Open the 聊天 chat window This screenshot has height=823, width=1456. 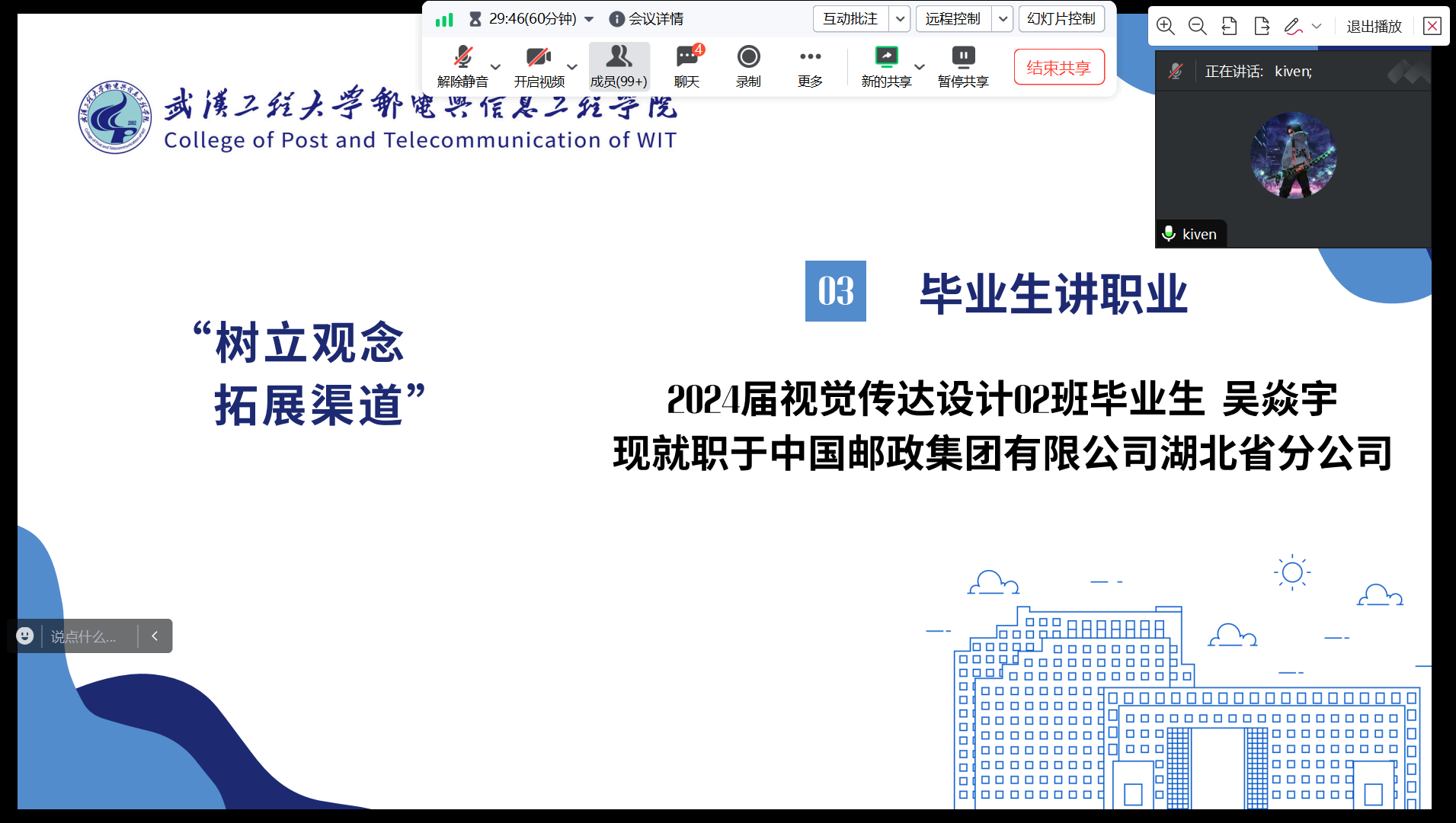point(687,66)
